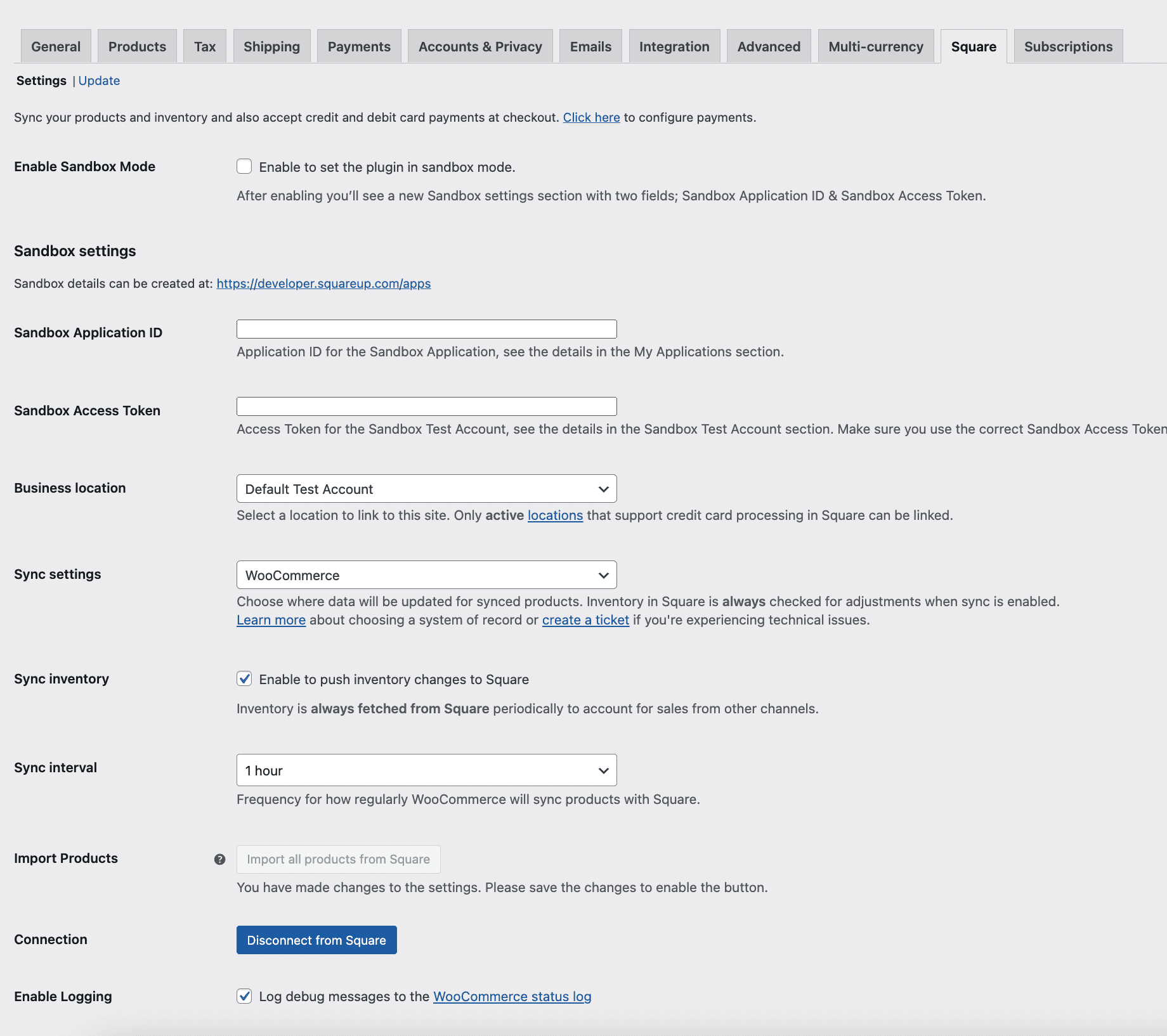Uncheck debug message logging
The image size is (1167, 1036).
pos(245,996)
